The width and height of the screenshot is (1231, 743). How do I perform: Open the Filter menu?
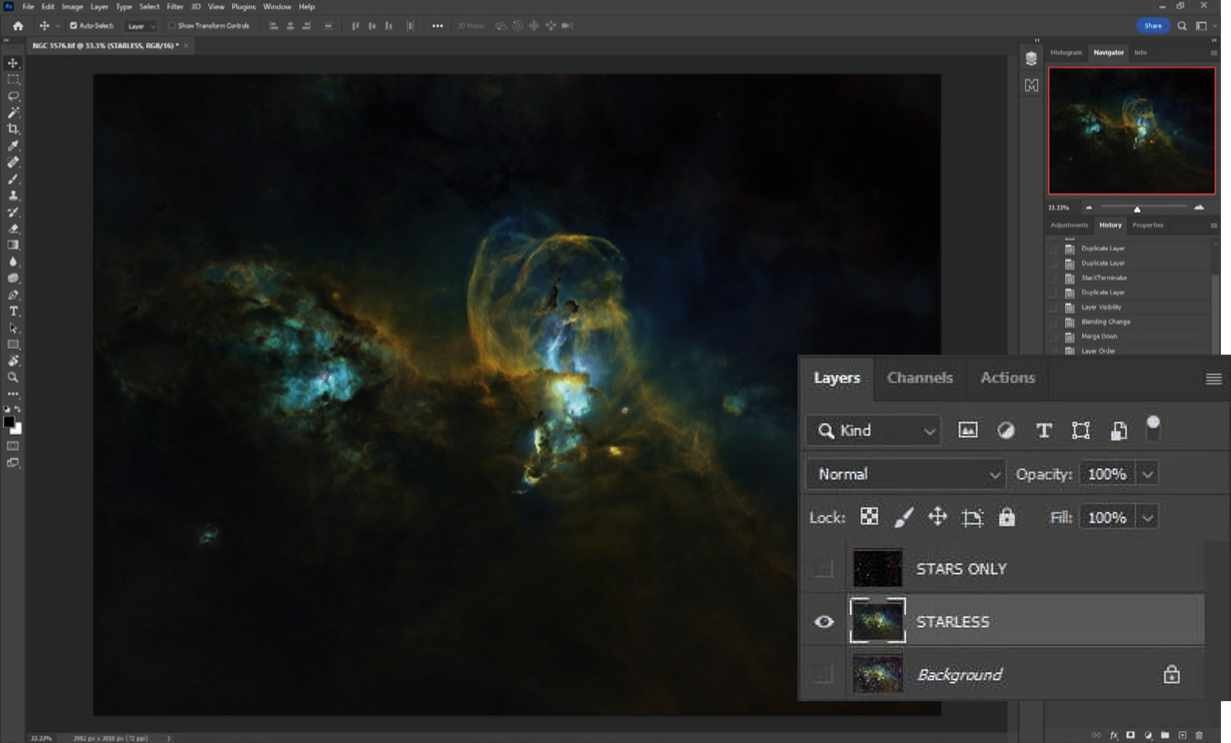click(175, 7)
